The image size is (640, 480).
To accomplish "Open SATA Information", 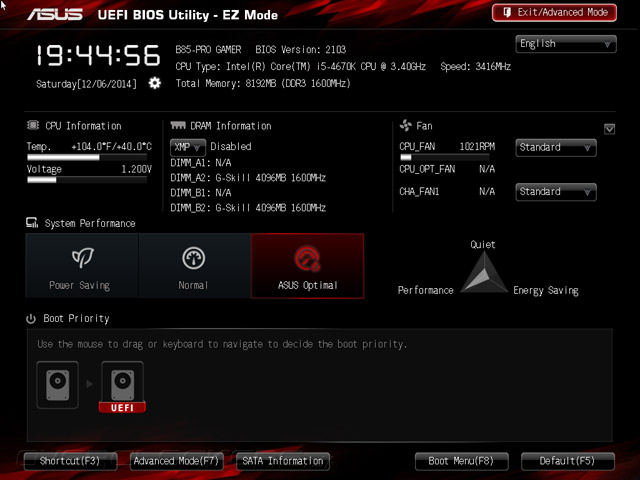I will [283, 461].
